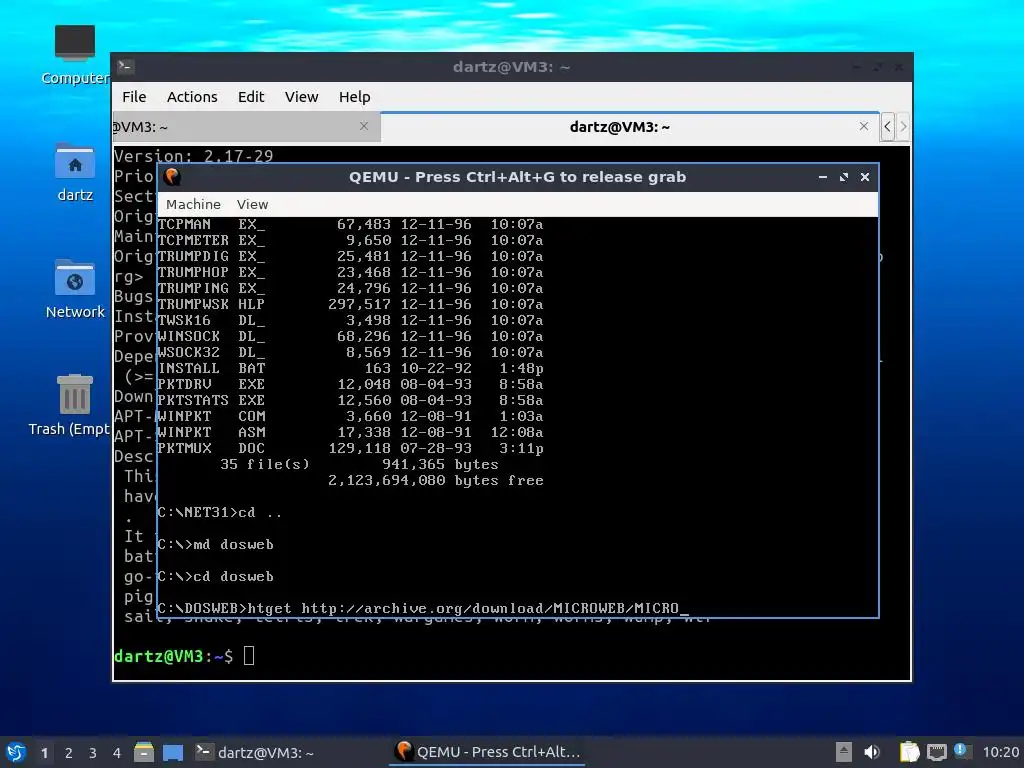Open the Edit menu in the terminal

click(251, 97)
